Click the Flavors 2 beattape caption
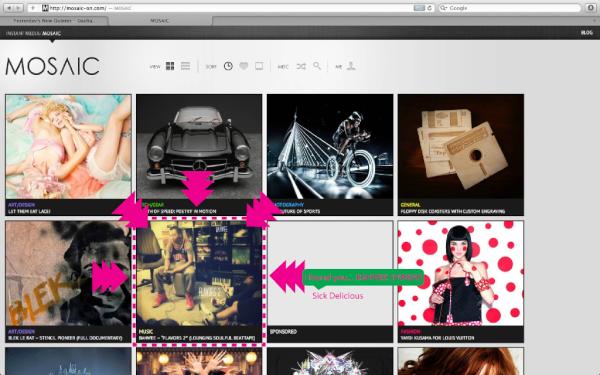The width and height of the screenshot is (600, 375). 197,338
